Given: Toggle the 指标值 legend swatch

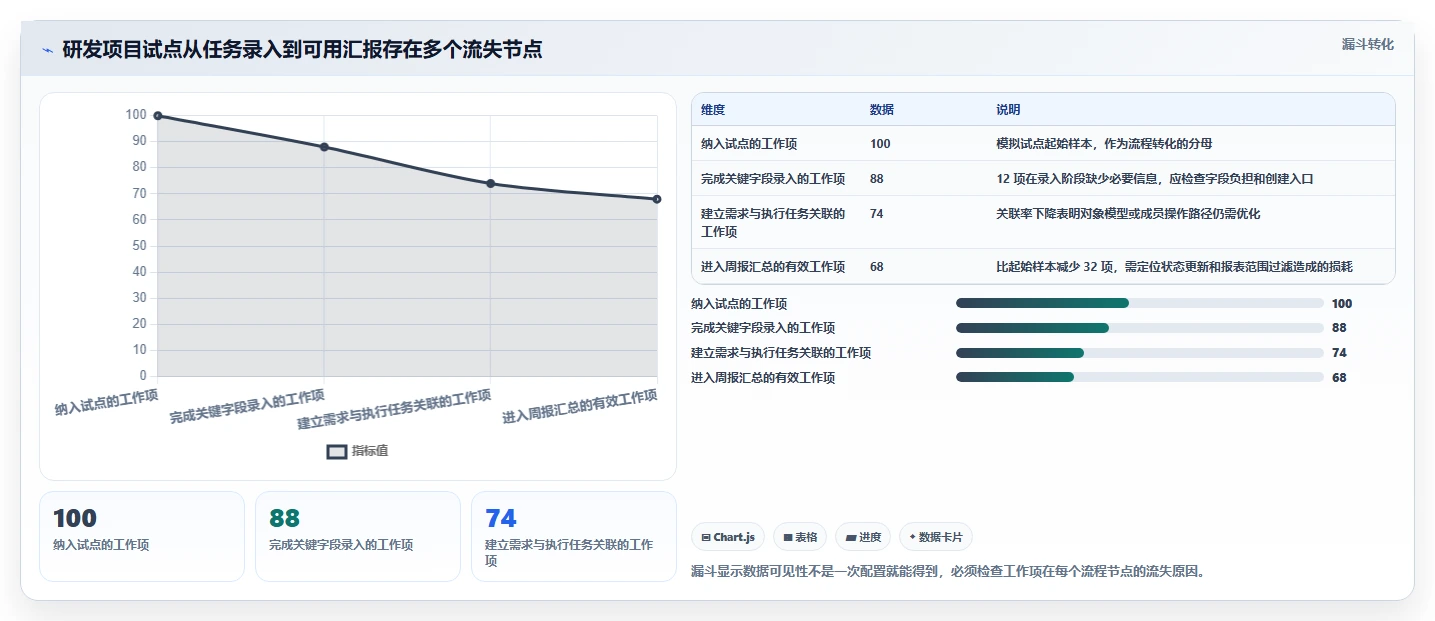Looking at the screenshot, I should 337,451.
